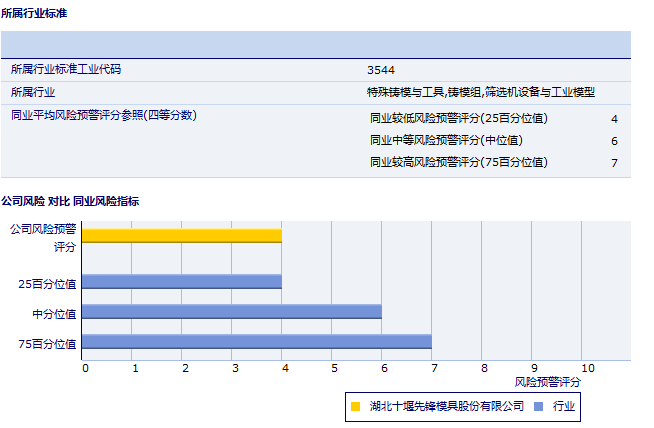Viewport: 654px width, 428px height.
Task: Click the 公司风险 对比 同业风险指标 heading
Action: (70, 201)
